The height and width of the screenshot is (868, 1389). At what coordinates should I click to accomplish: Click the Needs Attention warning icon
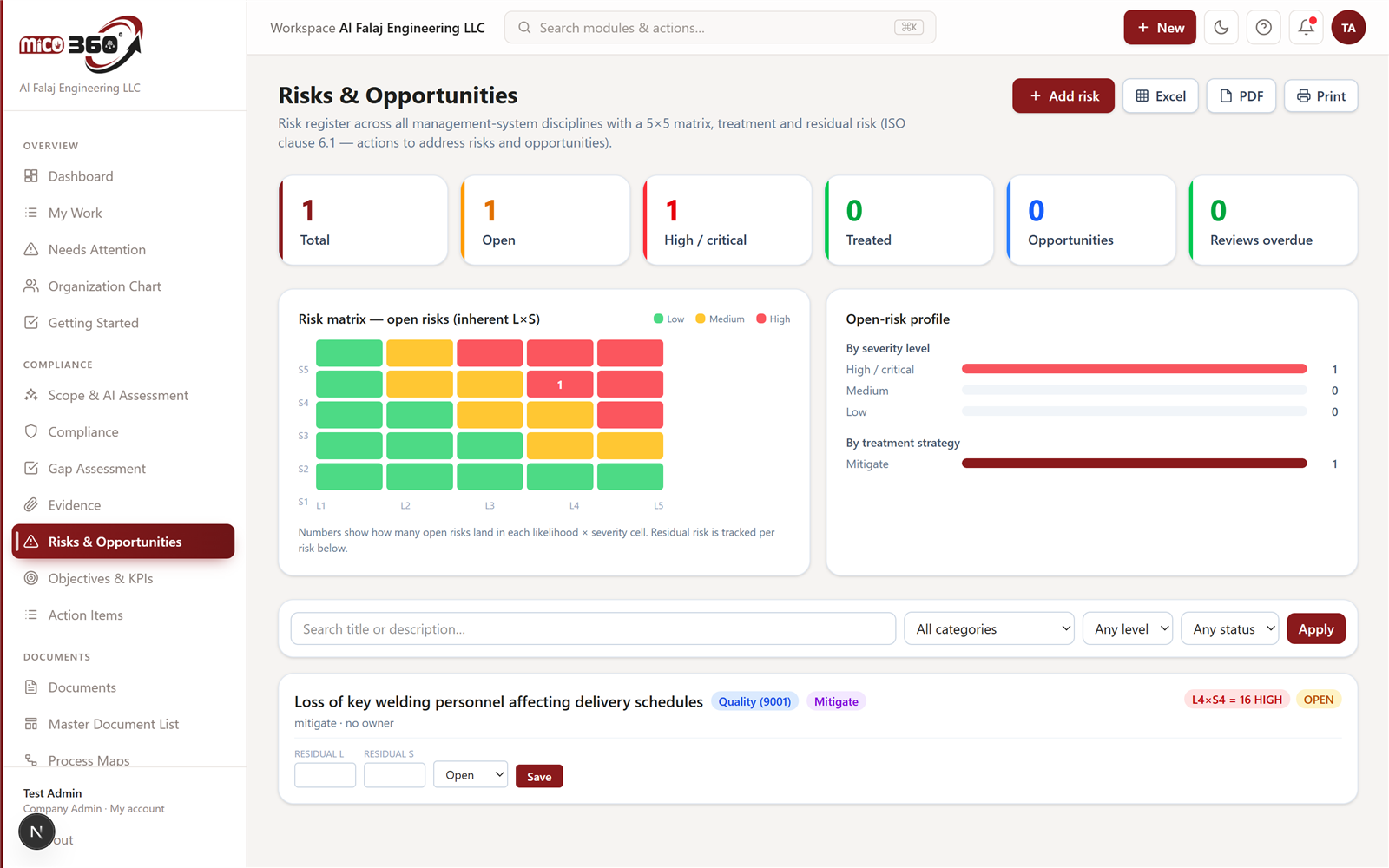click(x=31, y=249)
